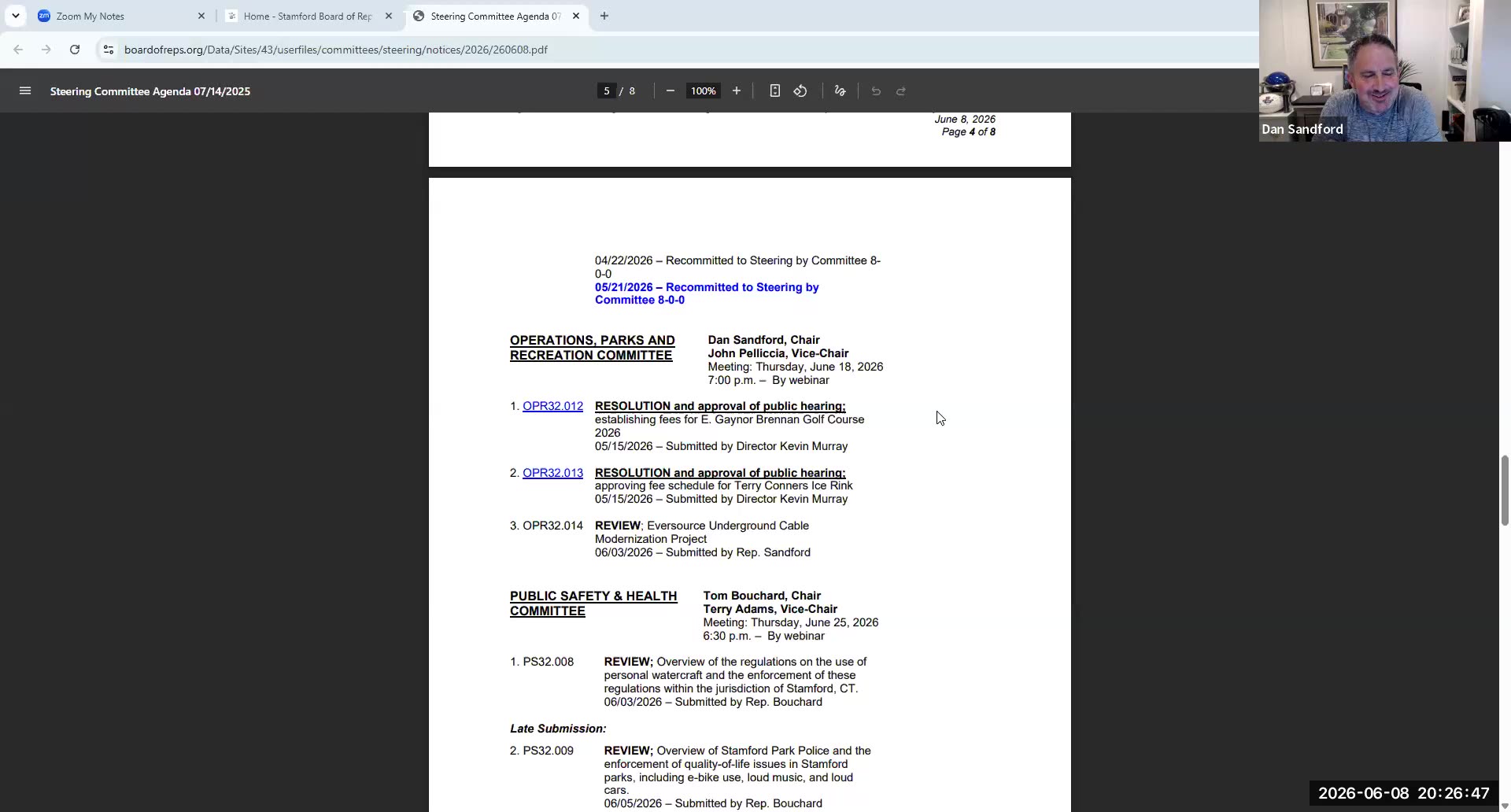Edit the current page number field
The width and height of the screenshot is (1511, 812).
click(x=606, y=91)
